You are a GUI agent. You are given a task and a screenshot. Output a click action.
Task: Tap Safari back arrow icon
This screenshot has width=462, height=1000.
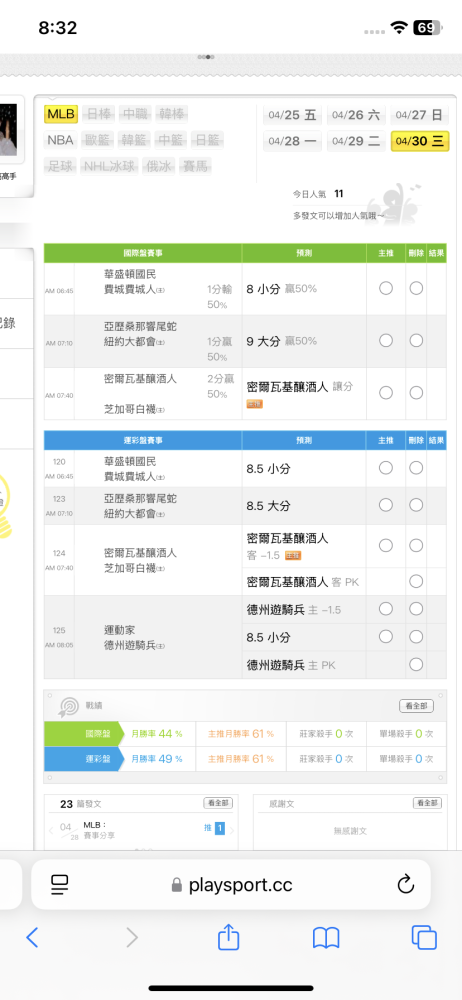(33, 937)
